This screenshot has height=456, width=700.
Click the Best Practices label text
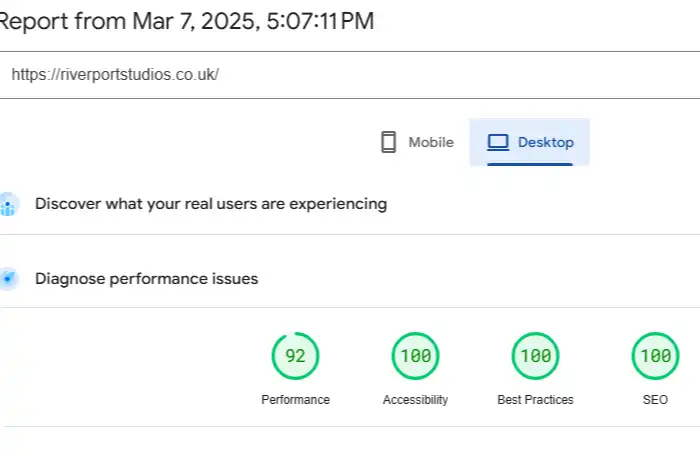click(x=535, y=400)
